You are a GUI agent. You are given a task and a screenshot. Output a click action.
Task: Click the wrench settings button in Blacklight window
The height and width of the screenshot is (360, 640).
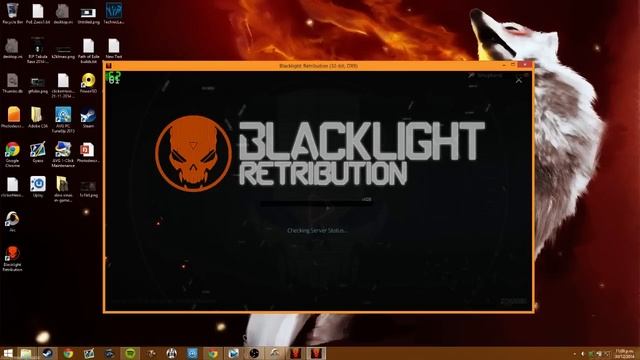point(472,76)
